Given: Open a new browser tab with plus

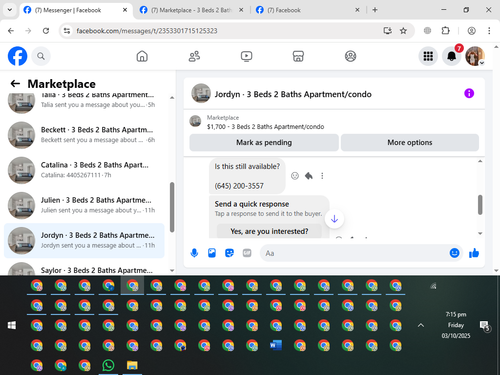Looking at the screenshot, I should [375, 10].
